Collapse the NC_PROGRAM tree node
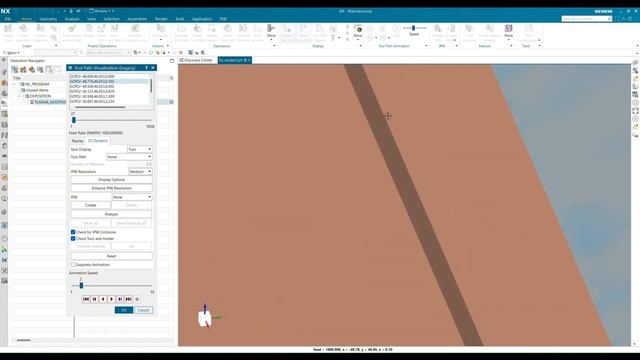 pyautogui.click(x=14, y=84)
